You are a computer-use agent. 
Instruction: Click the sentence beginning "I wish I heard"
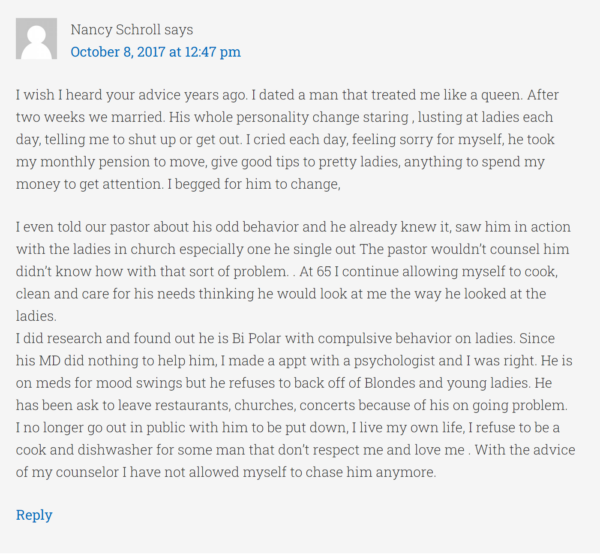[x=131, y=95]
